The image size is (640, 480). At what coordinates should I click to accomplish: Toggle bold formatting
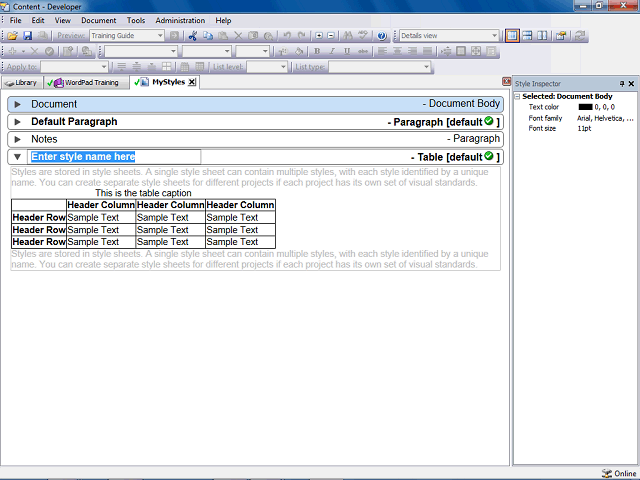(317, 51)
